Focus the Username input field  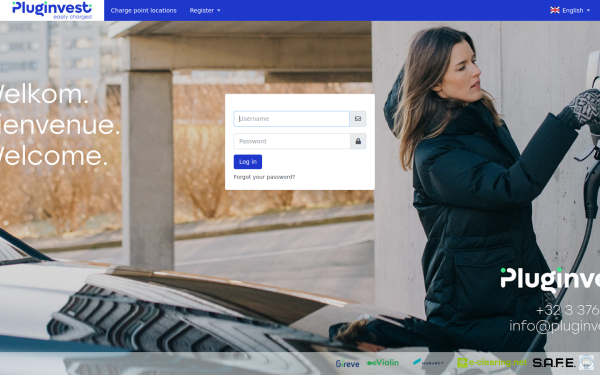tap(292, 119)
